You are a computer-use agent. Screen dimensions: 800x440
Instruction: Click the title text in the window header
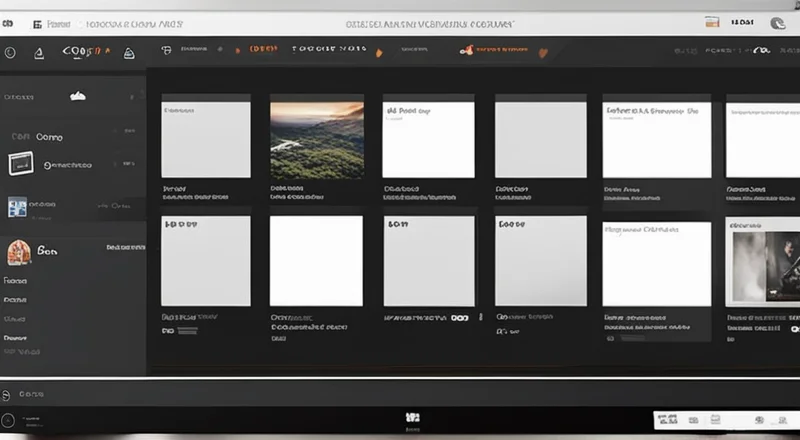point(429,21)
